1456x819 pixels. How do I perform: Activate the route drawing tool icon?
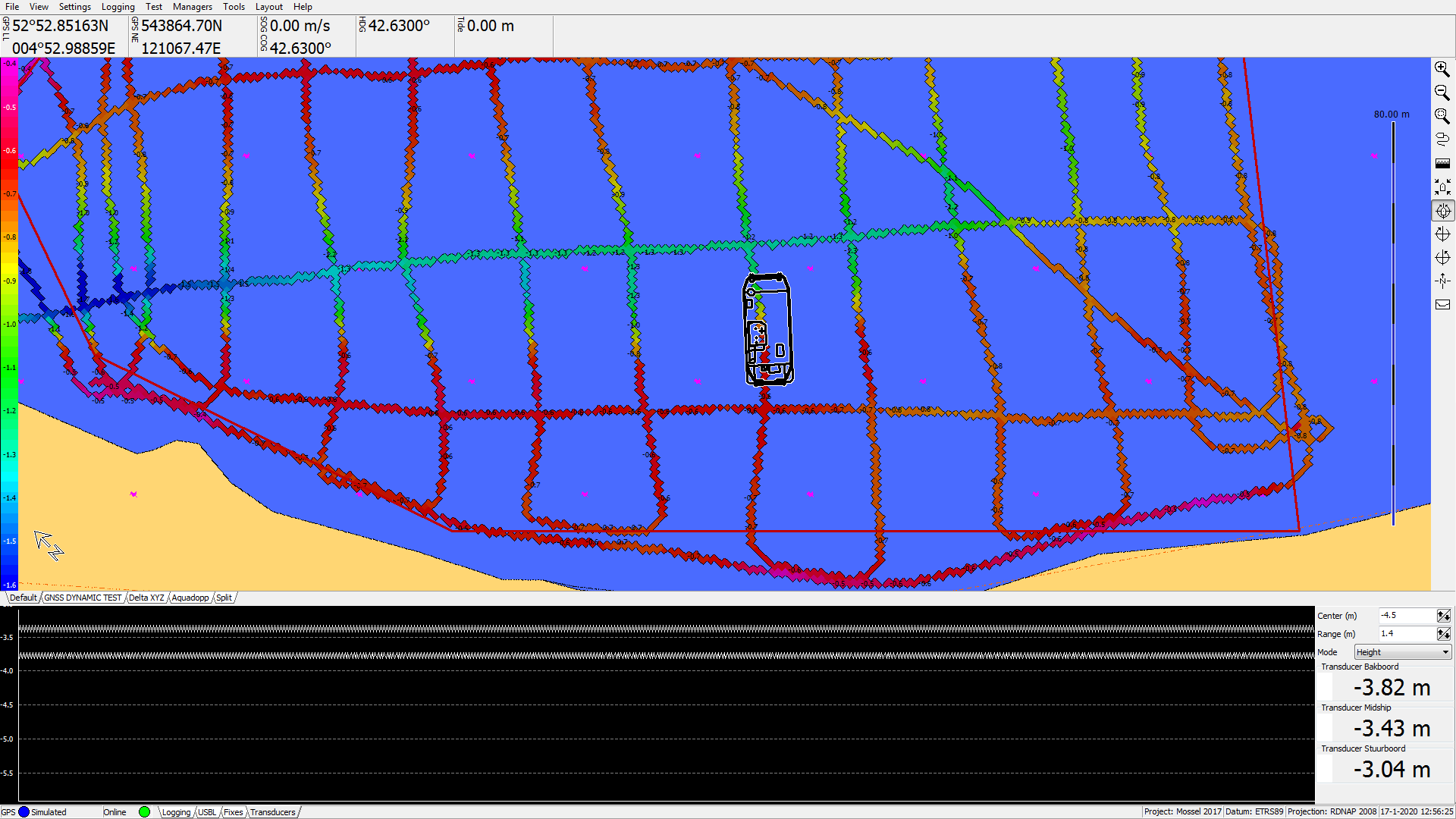pos(1442,140)
